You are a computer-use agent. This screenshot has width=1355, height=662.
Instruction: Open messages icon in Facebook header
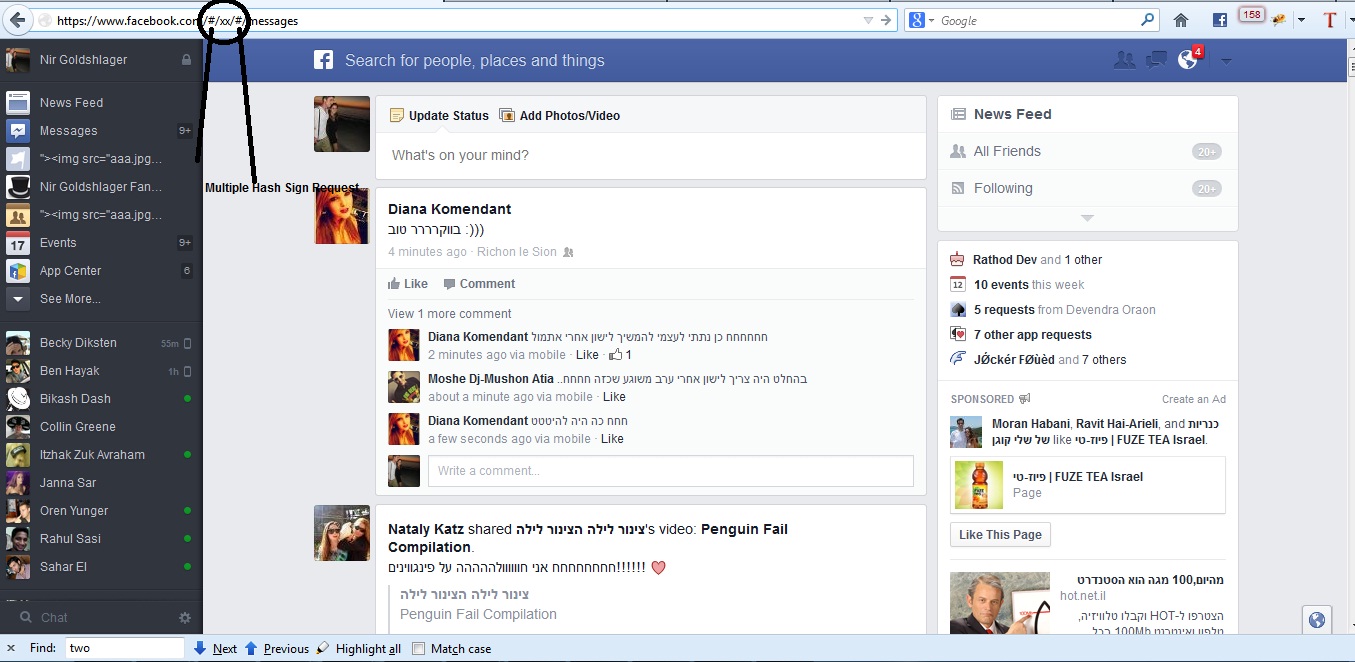1157,61
